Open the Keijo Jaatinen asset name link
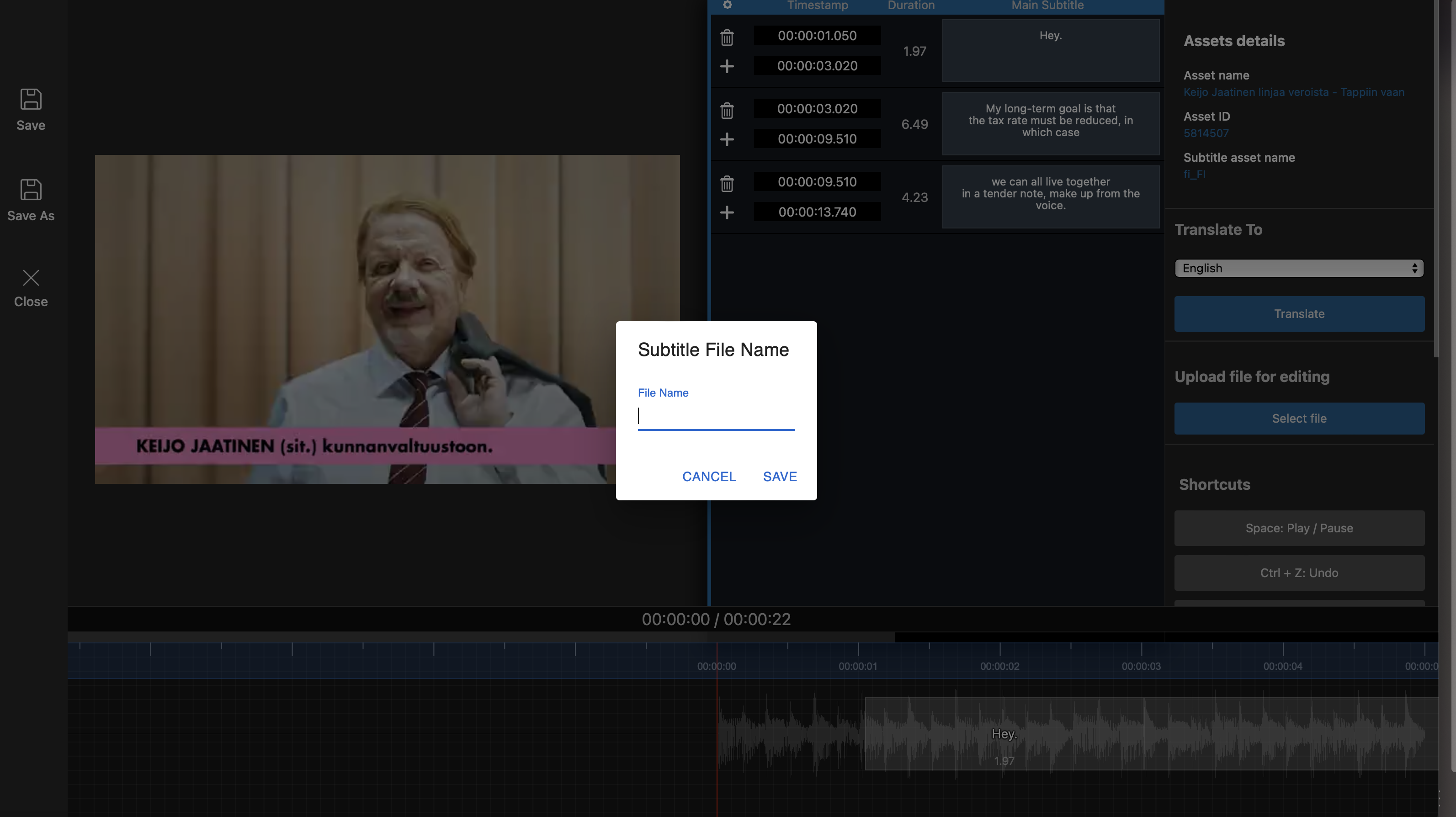The image size is (1456, 817). (1293, 92)
